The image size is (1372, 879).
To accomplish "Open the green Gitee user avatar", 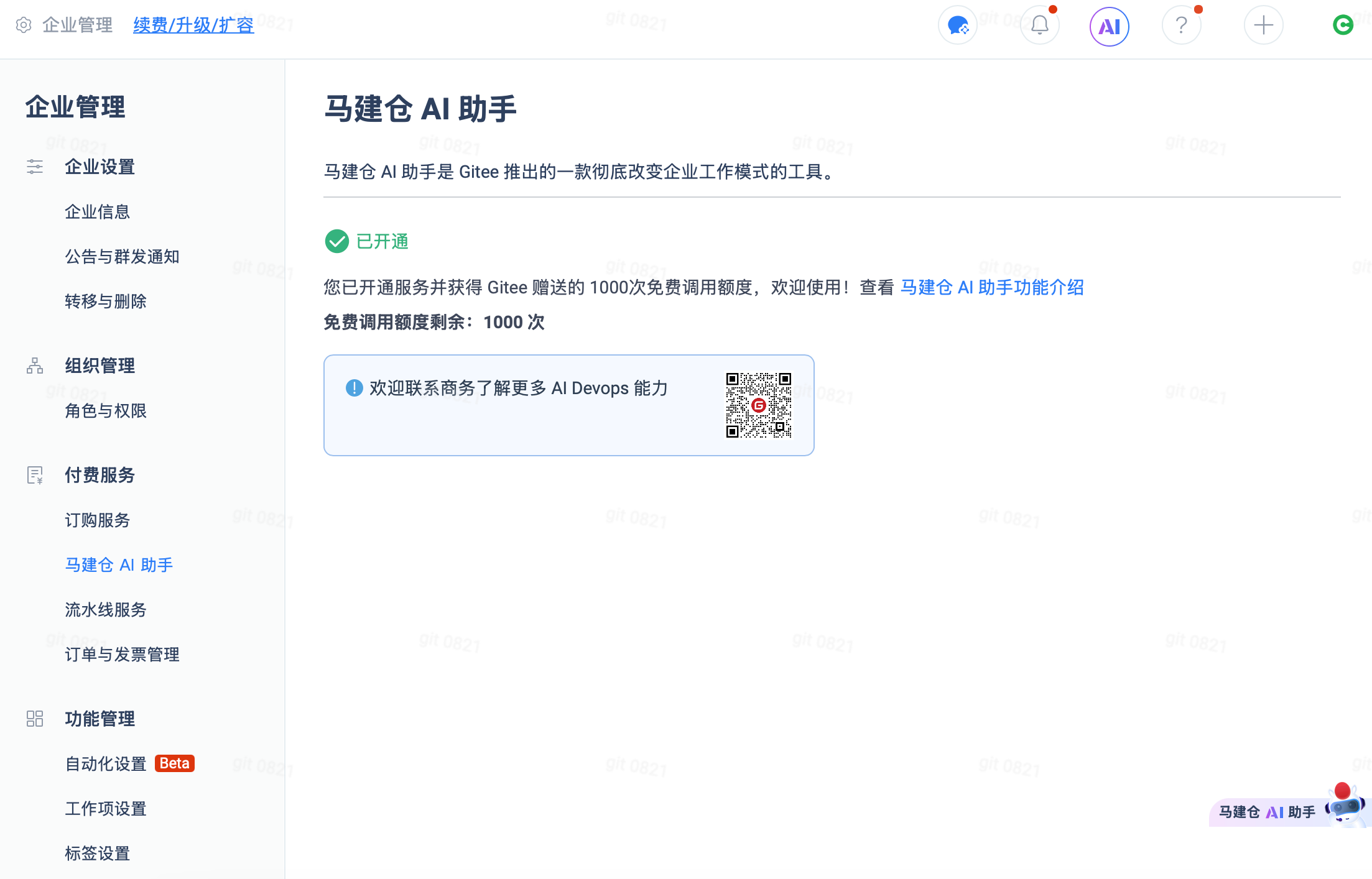I will click(x=1343, y=25).
